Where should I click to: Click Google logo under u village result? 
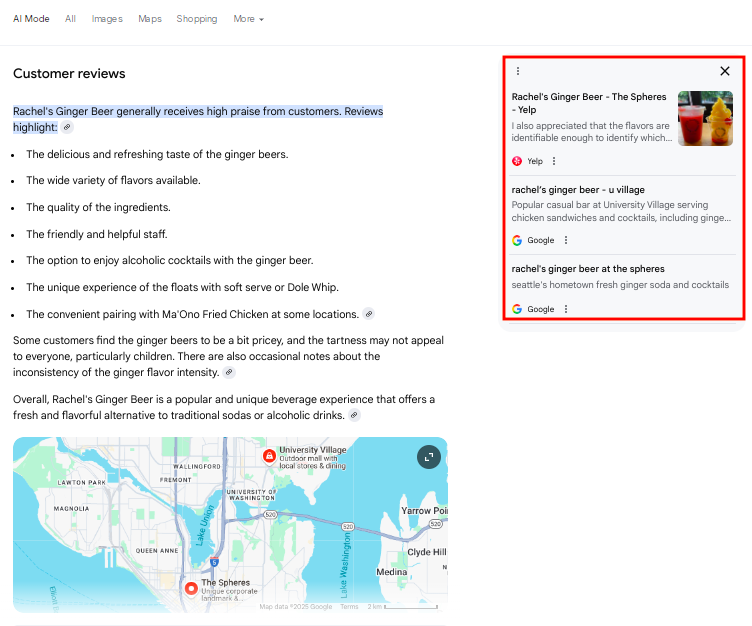(x=517, y=240)
